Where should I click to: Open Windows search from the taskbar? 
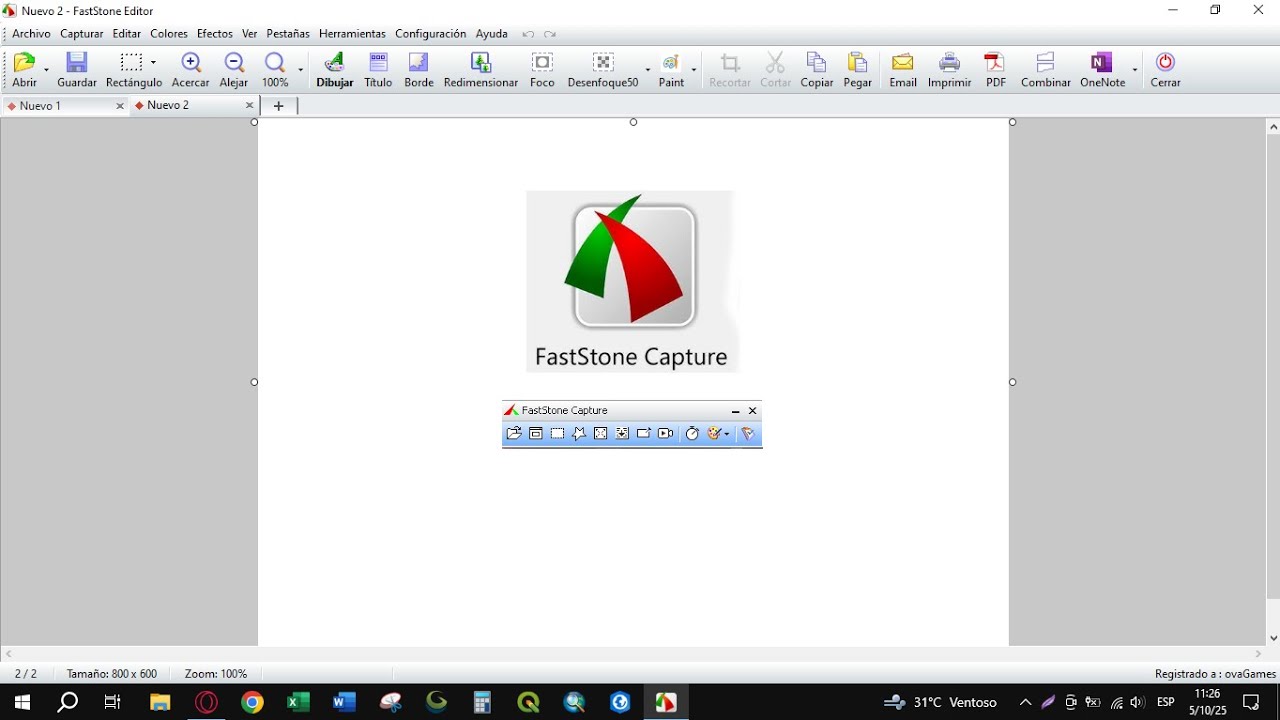pyautogui.click(x=67, y=702)
